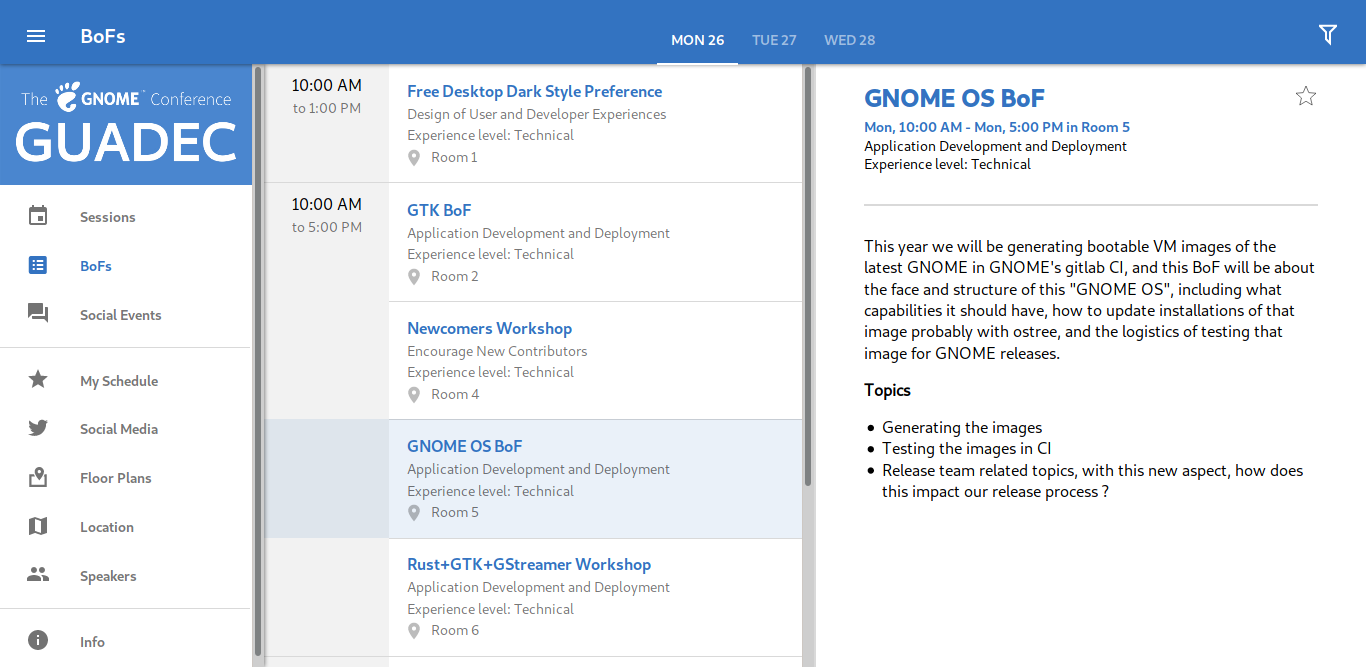The image size is (1366, 667).
Task: Click the '10:00 AM to 5:00 PM' time slot
Action: 327,215
